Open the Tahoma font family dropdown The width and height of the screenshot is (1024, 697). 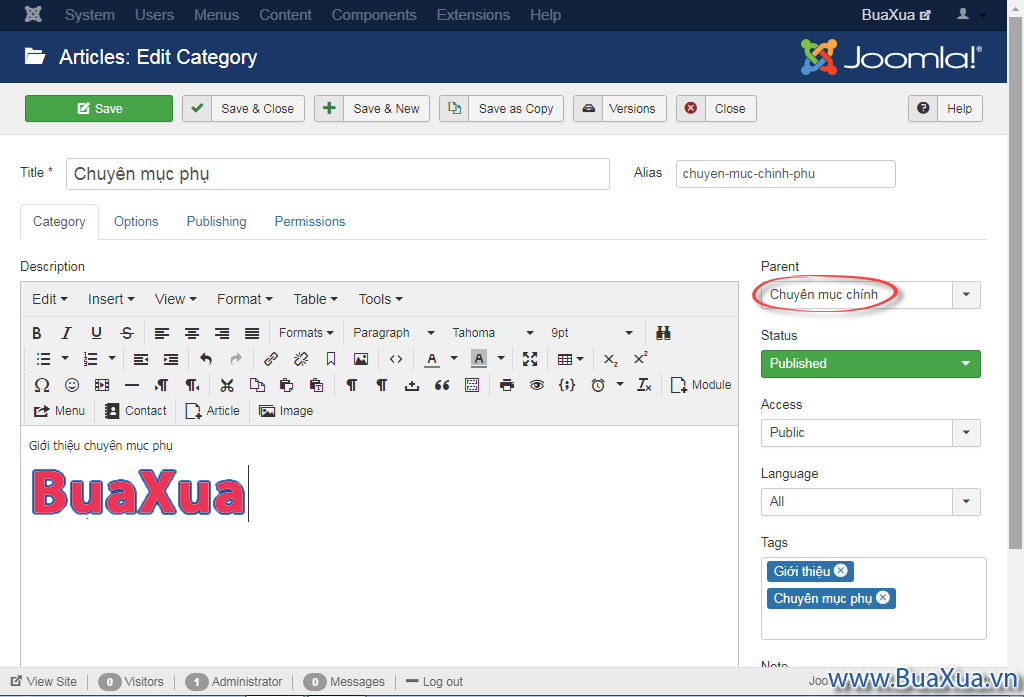493,333
